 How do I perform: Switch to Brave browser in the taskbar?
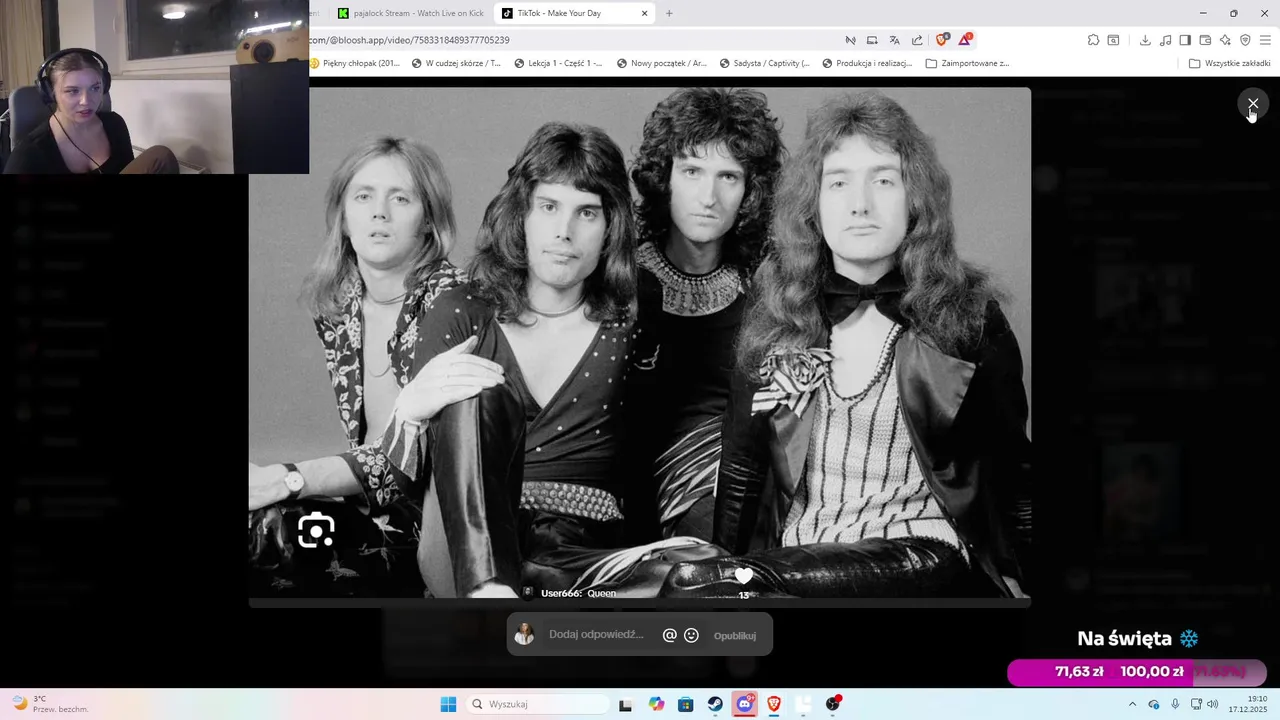[774, 704]
